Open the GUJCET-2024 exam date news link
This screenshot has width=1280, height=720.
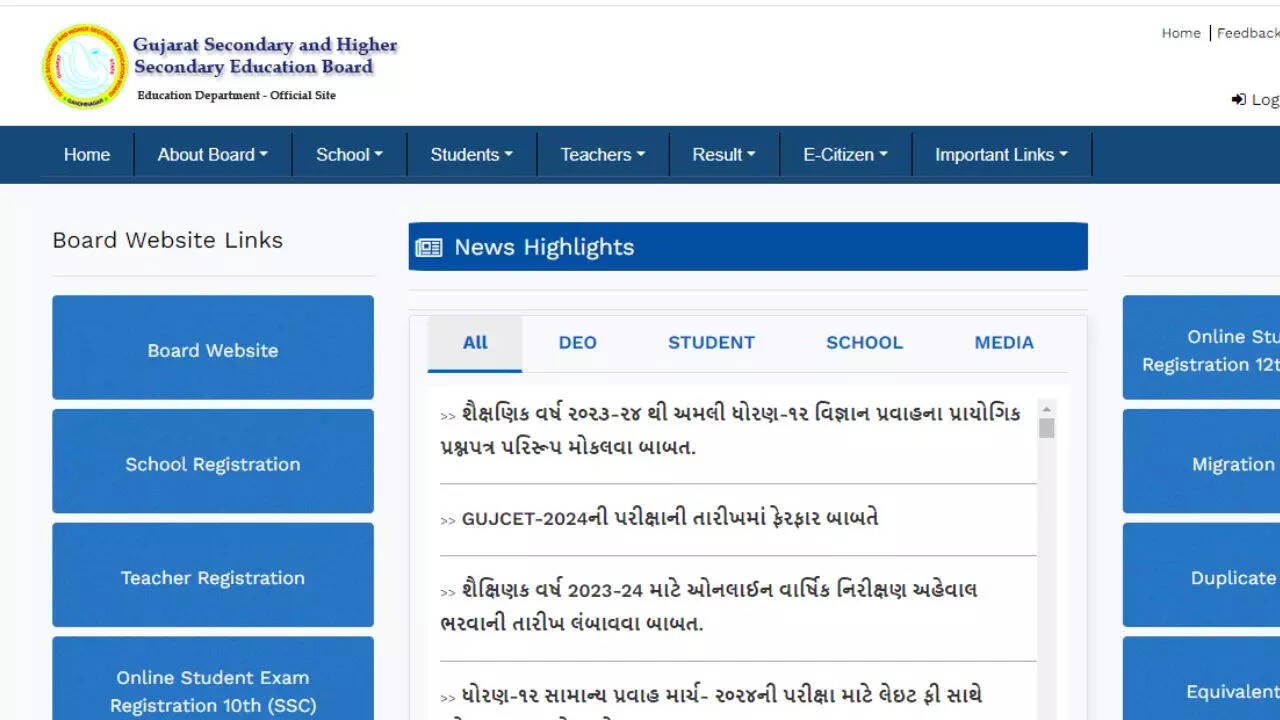pos(669,519)
